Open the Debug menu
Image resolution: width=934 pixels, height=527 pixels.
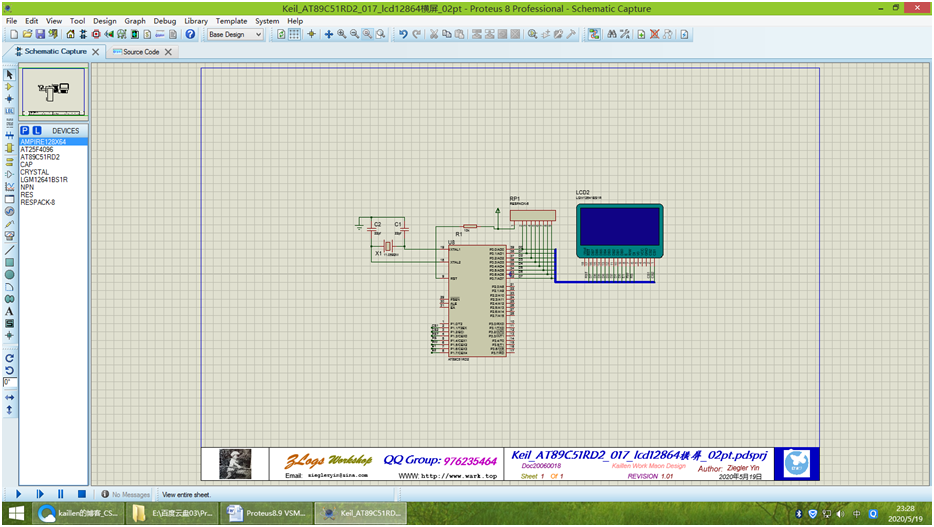pos(164,21)
